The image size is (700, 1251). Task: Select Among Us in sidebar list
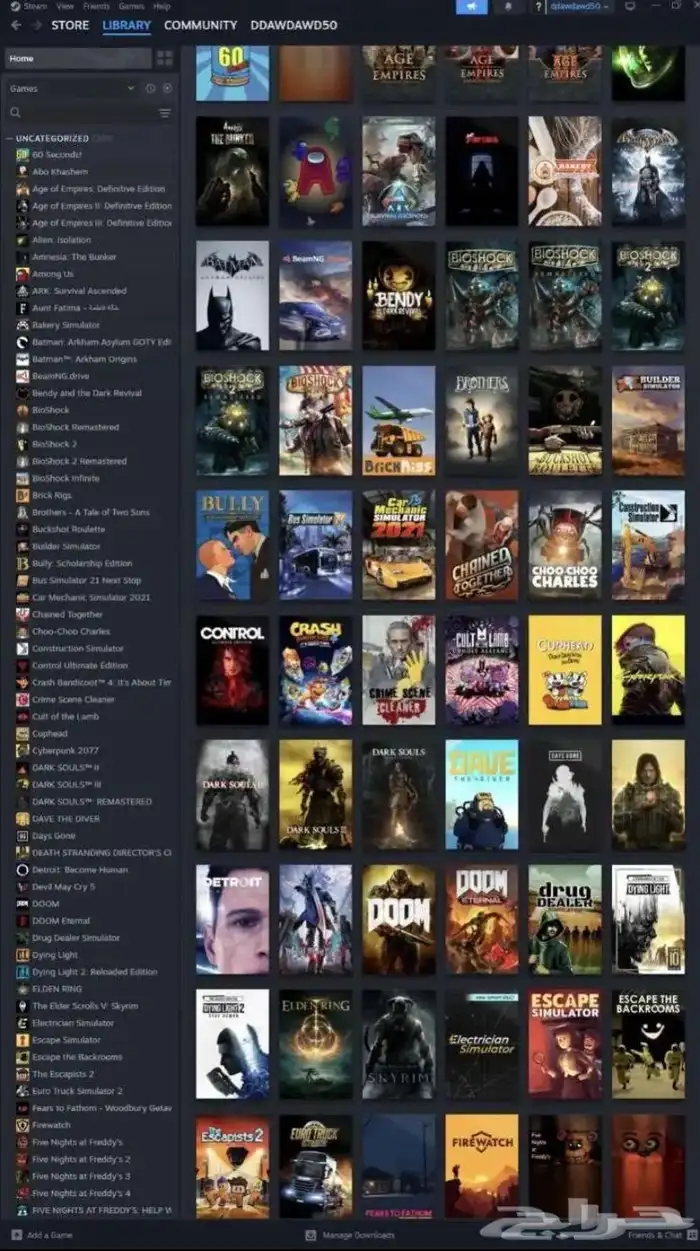coord(53,274)
